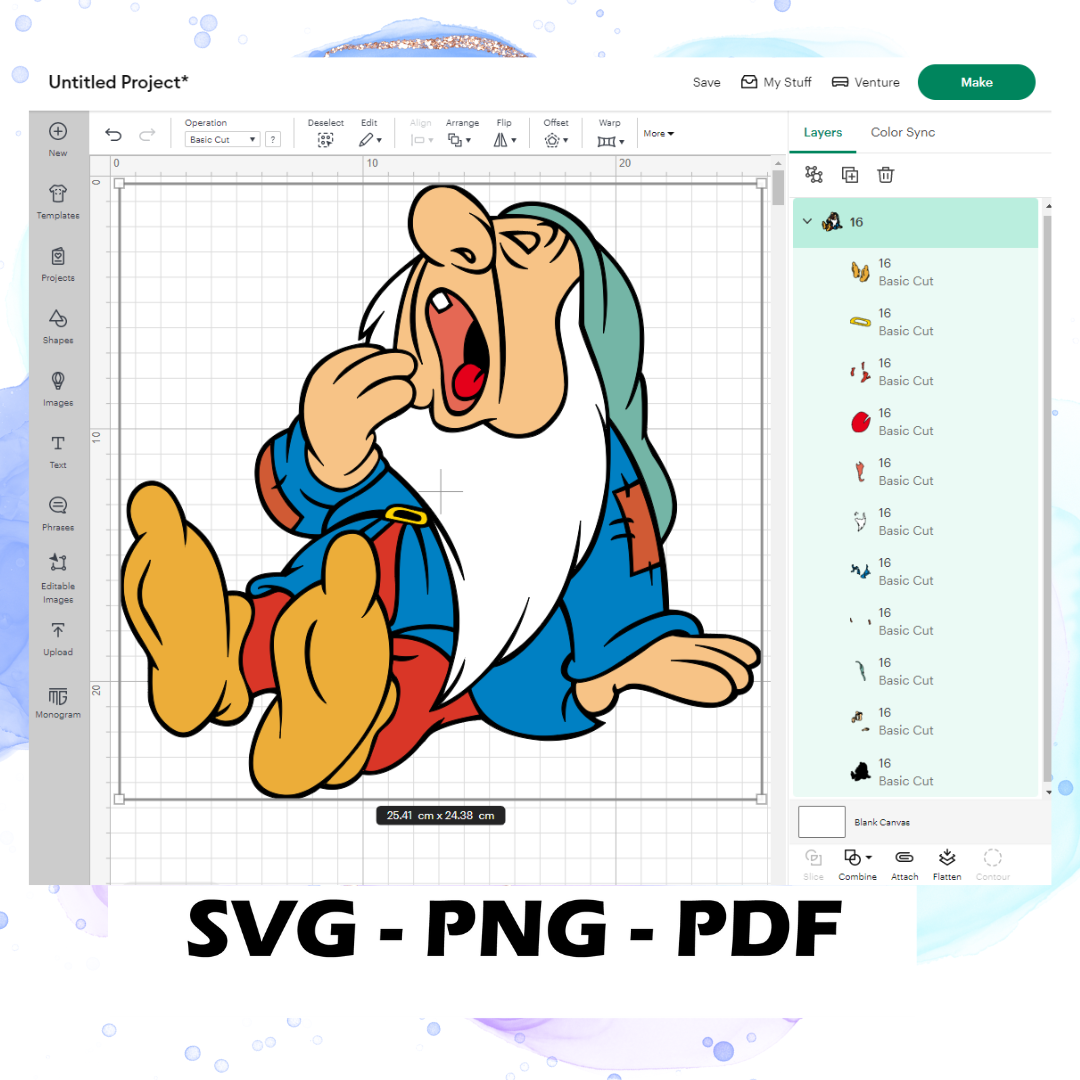This screenshot has width=1080, height=1080.
Task: Select the black silhouette outline layer
Action: click(915, 772)
